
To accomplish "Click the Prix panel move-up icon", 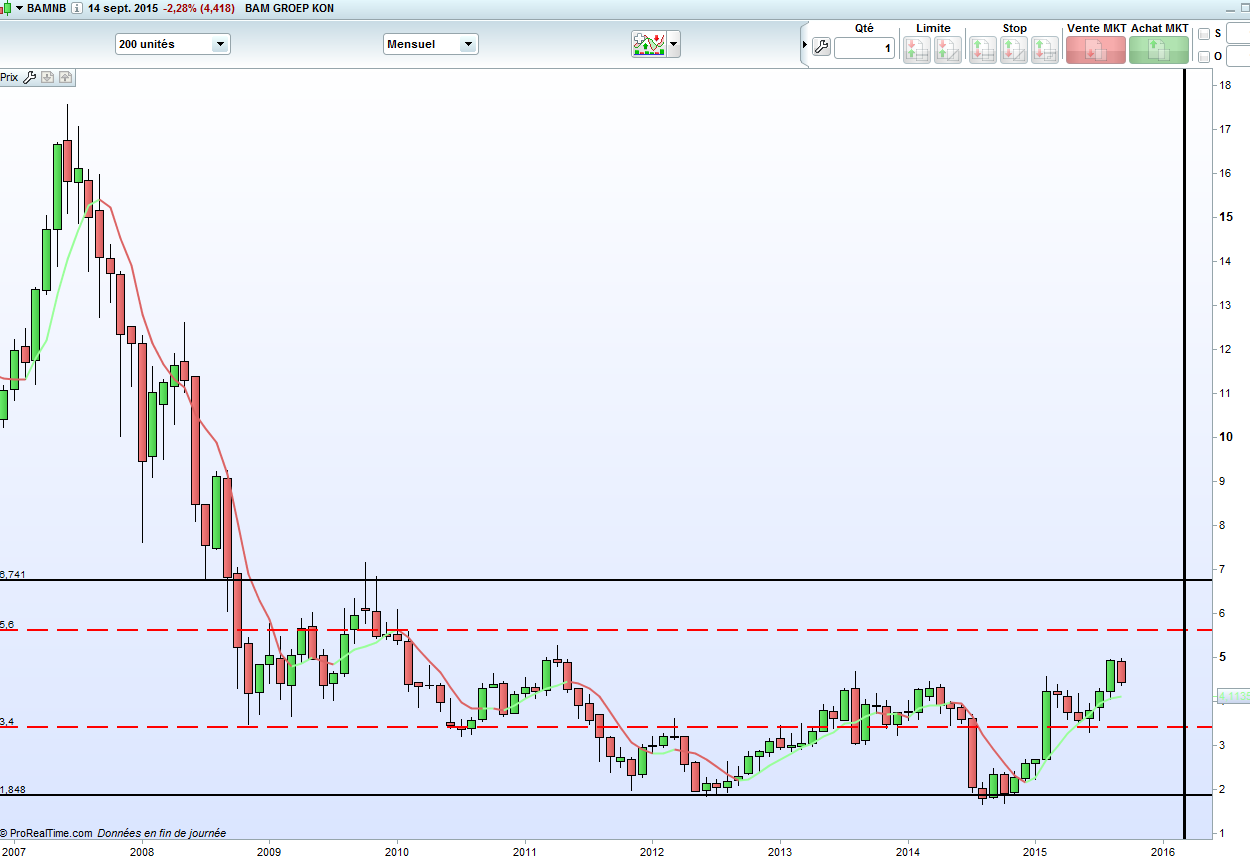I will (x=65, y=77).
